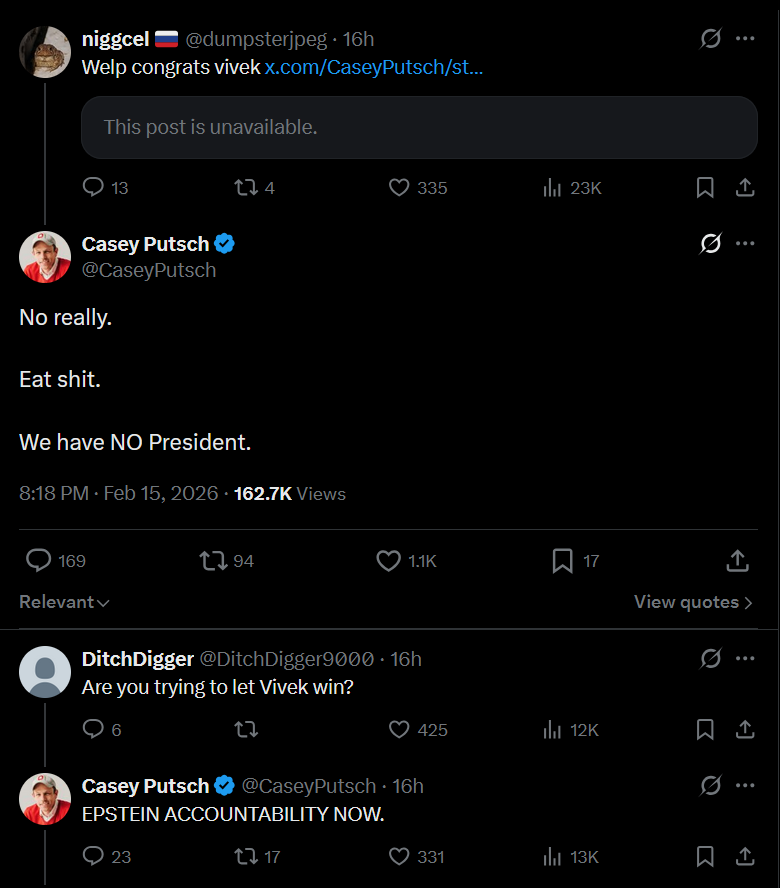
Task: Reply to DitchDigger's comment
Action: coord(93,730)
